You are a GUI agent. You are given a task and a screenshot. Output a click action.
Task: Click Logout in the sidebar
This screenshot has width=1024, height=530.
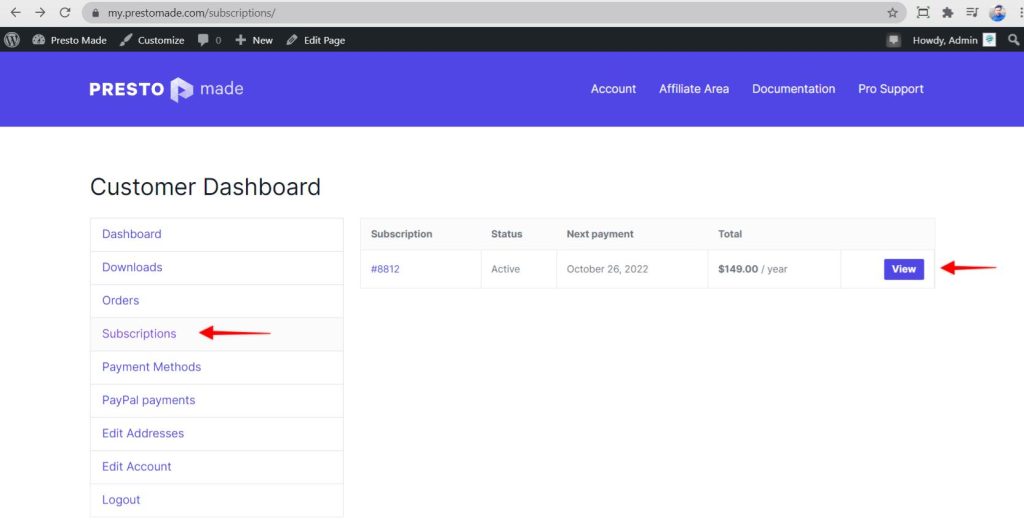coord(121,500)
